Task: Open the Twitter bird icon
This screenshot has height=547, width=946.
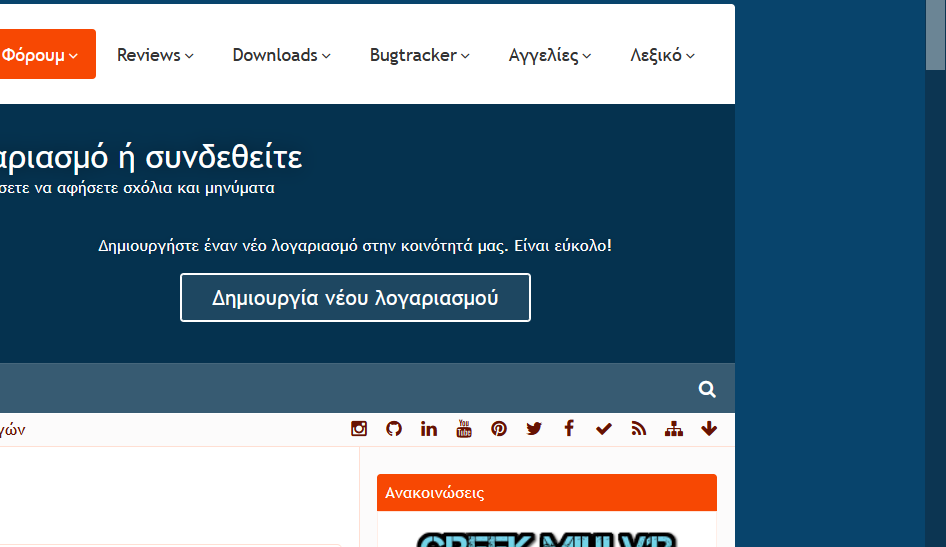Action: coord(534,429)
